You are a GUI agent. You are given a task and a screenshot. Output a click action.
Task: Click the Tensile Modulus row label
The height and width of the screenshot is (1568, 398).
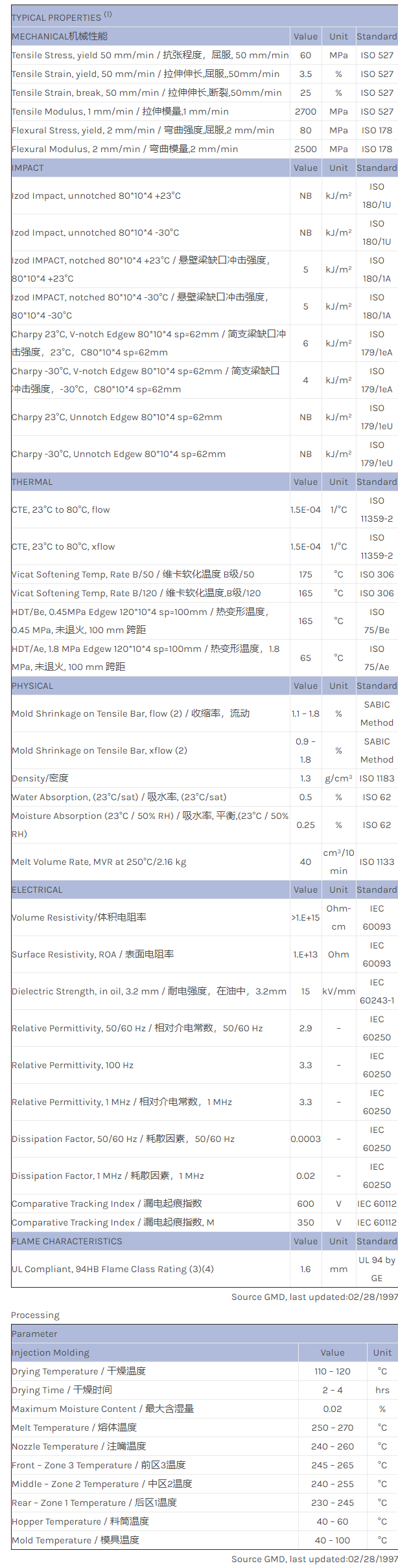pos(120,111)
